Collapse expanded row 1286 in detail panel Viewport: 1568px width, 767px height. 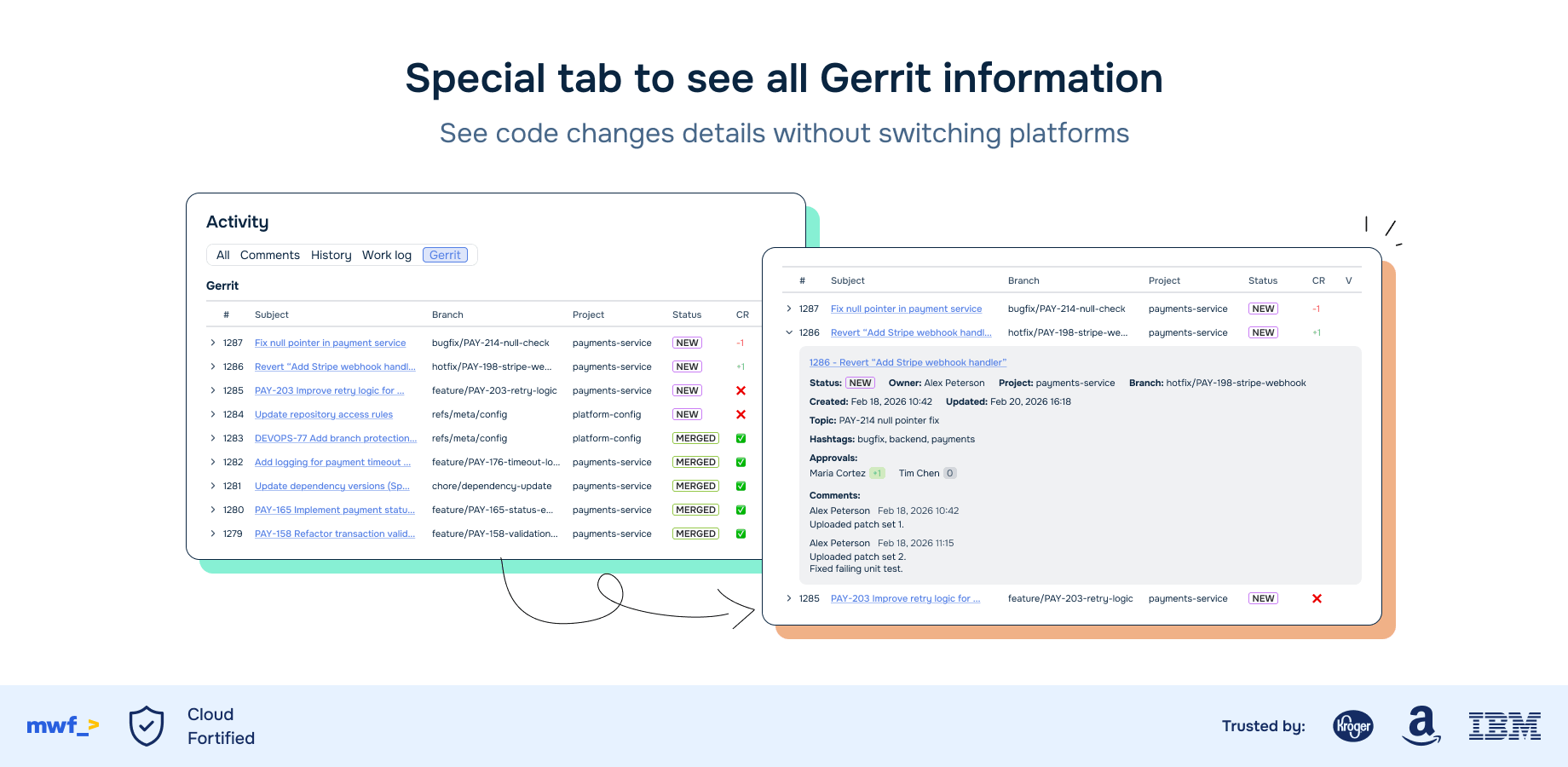(789, 332)
